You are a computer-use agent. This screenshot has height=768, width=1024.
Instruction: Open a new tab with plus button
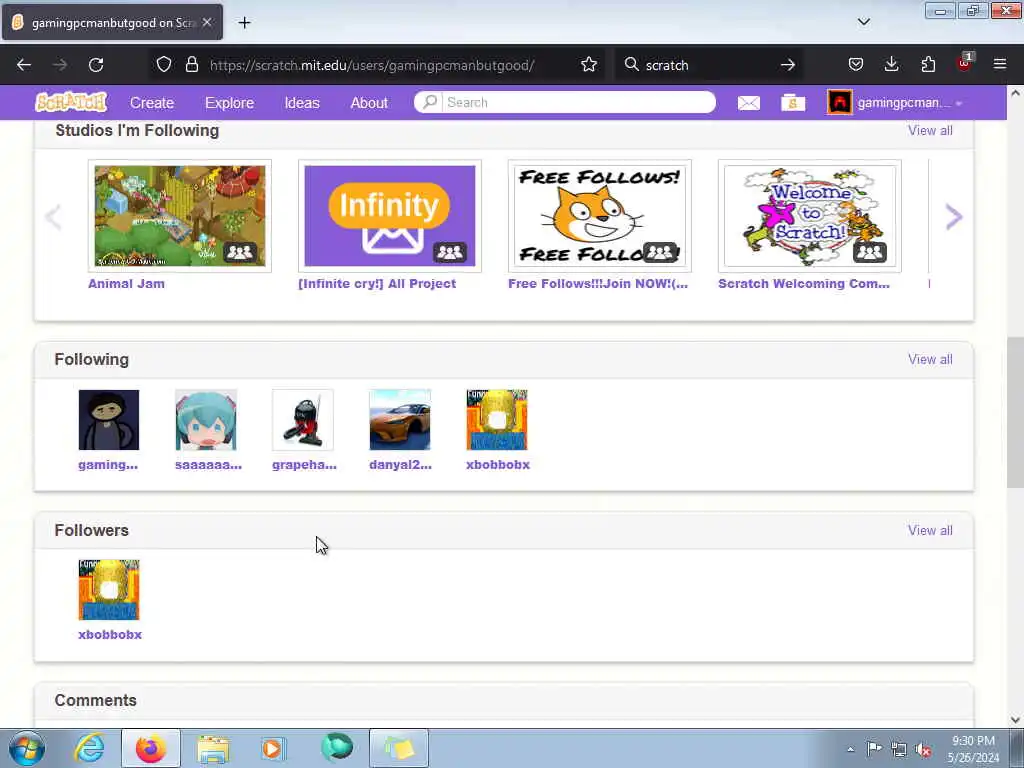click(244, 23)
